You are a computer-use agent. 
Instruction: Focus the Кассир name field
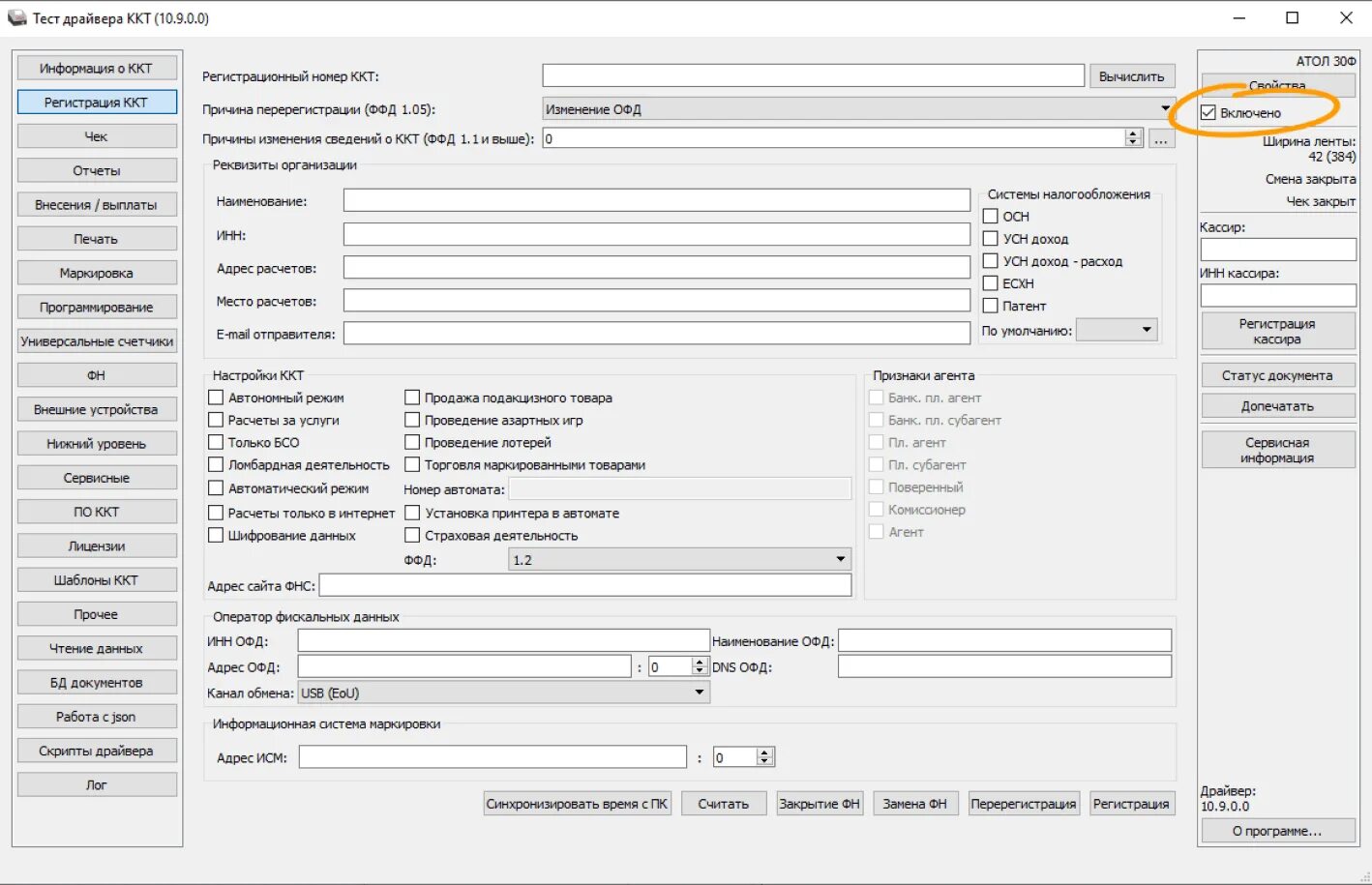coord(1278,250)
